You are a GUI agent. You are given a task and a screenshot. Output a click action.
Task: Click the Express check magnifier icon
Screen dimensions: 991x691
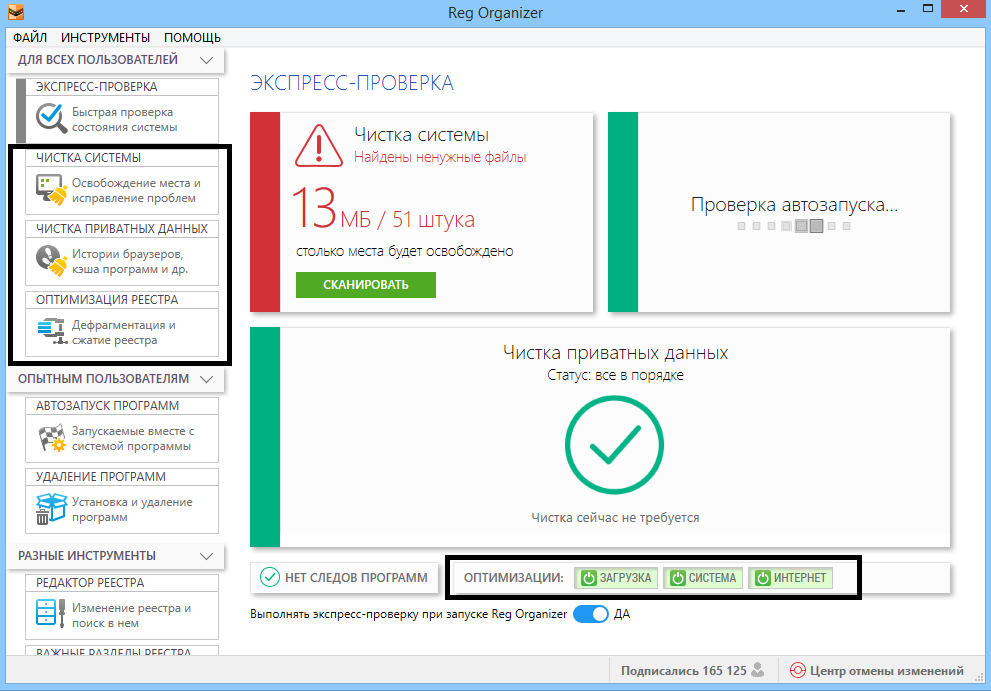point(51,118)
